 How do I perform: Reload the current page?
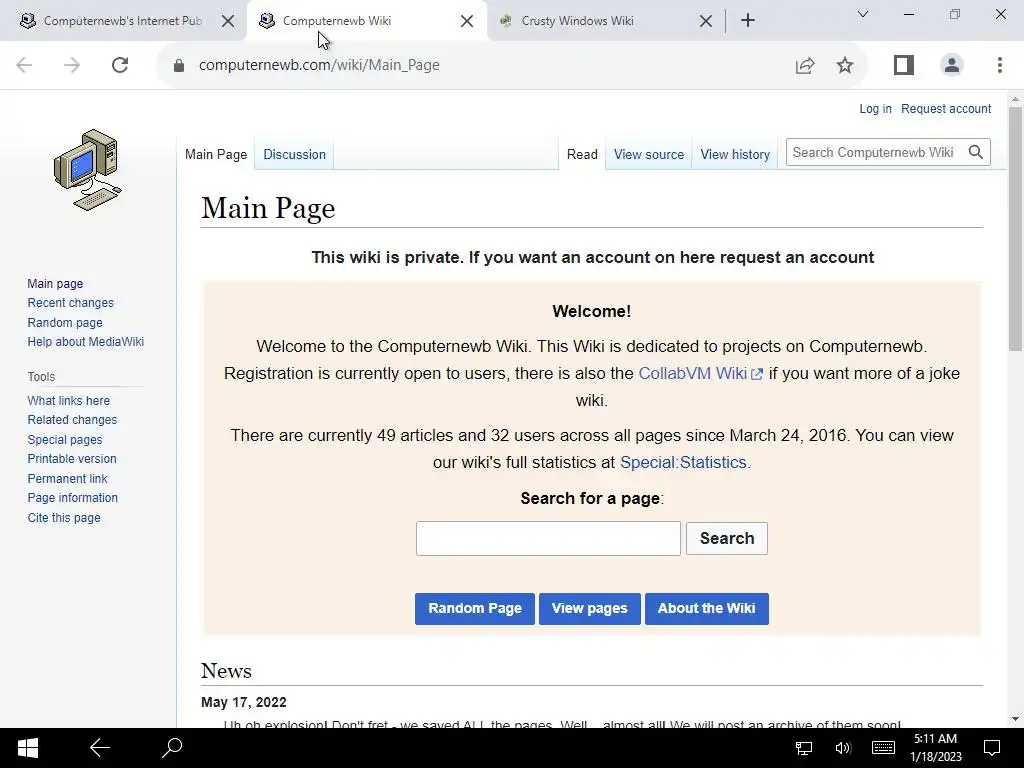pyautogui.click(x=120, y=65)
